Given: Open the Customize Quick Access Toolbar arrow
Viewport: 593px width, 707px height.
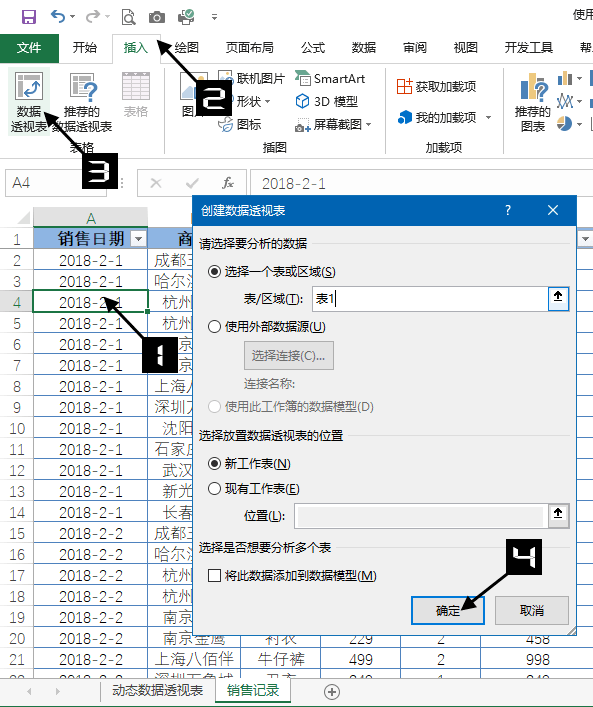Looking at the screenshot, I should [214, 17].
